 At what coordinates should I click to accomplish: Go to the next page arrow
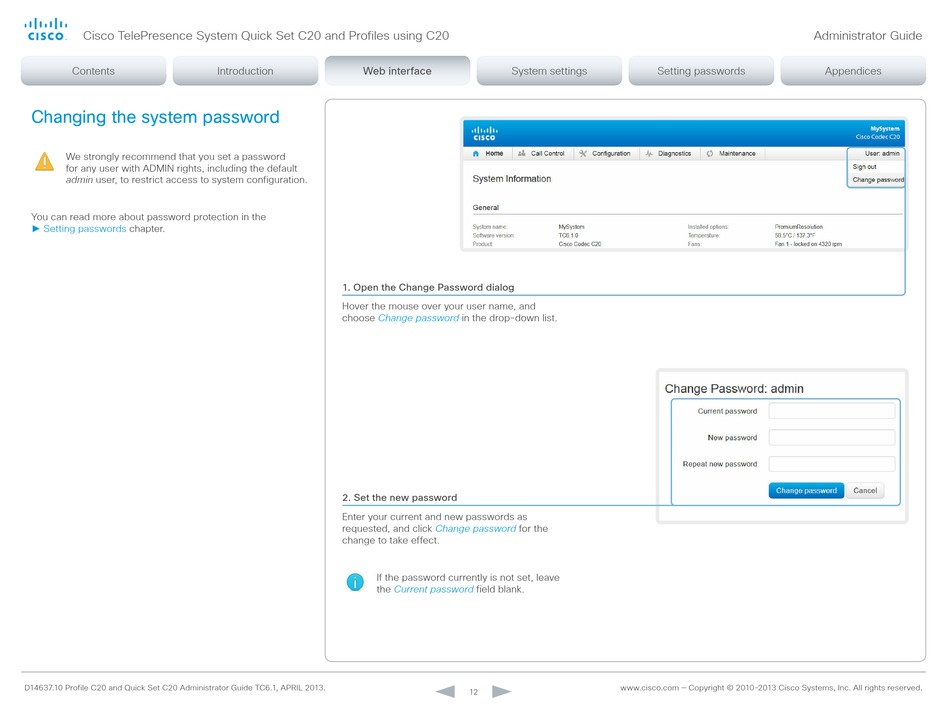(x=501, y=691)
